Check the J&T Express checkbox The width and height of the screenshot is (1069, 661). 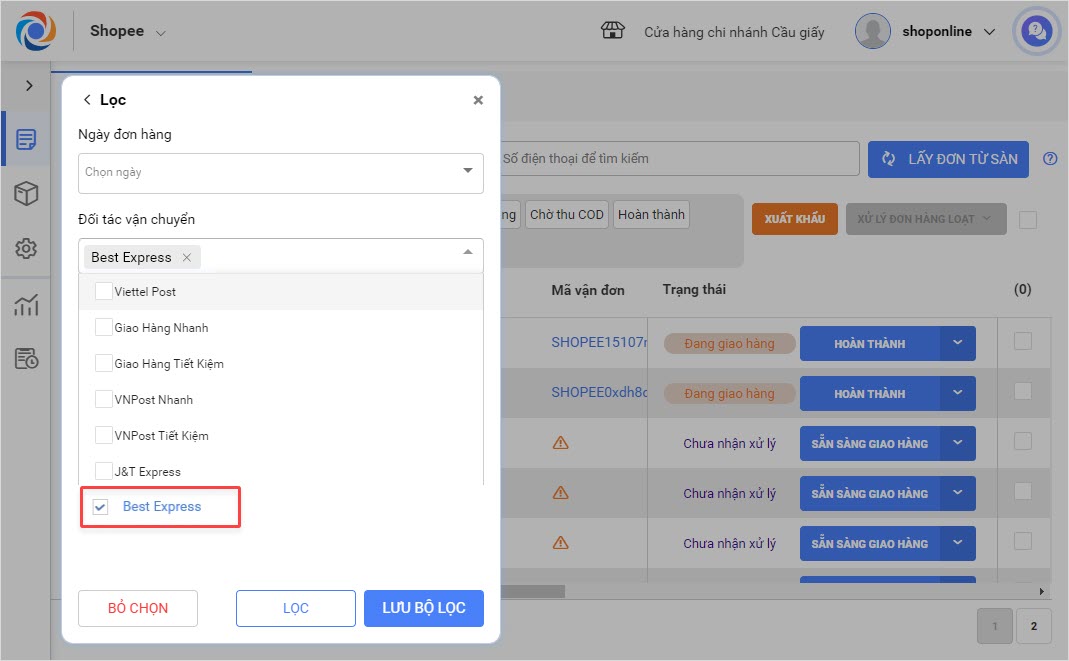click(x=104, y=472)
